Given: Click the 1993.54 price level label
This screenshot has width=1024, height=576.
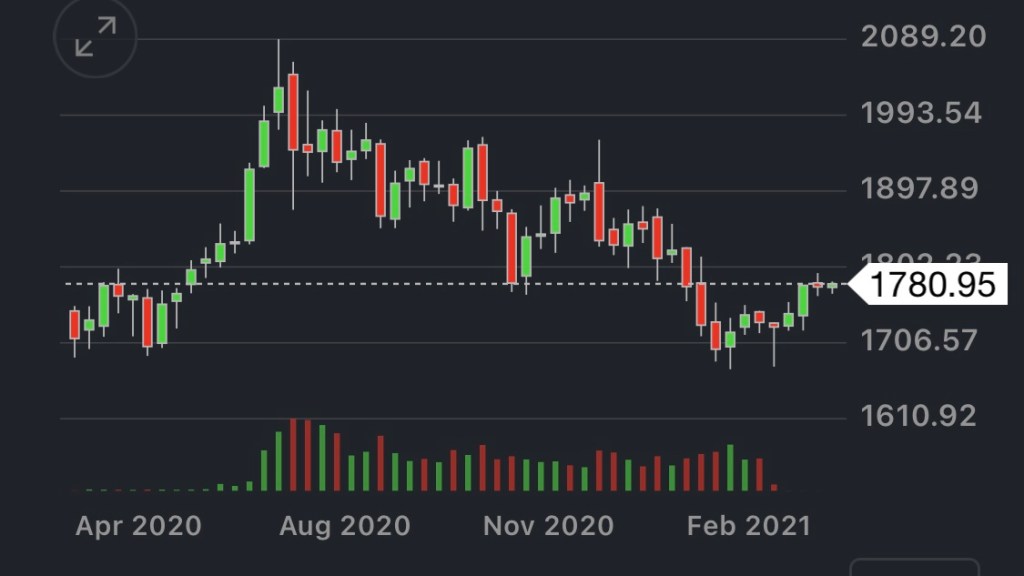Looking at the screenshot, I should click(x=921, y=113).
